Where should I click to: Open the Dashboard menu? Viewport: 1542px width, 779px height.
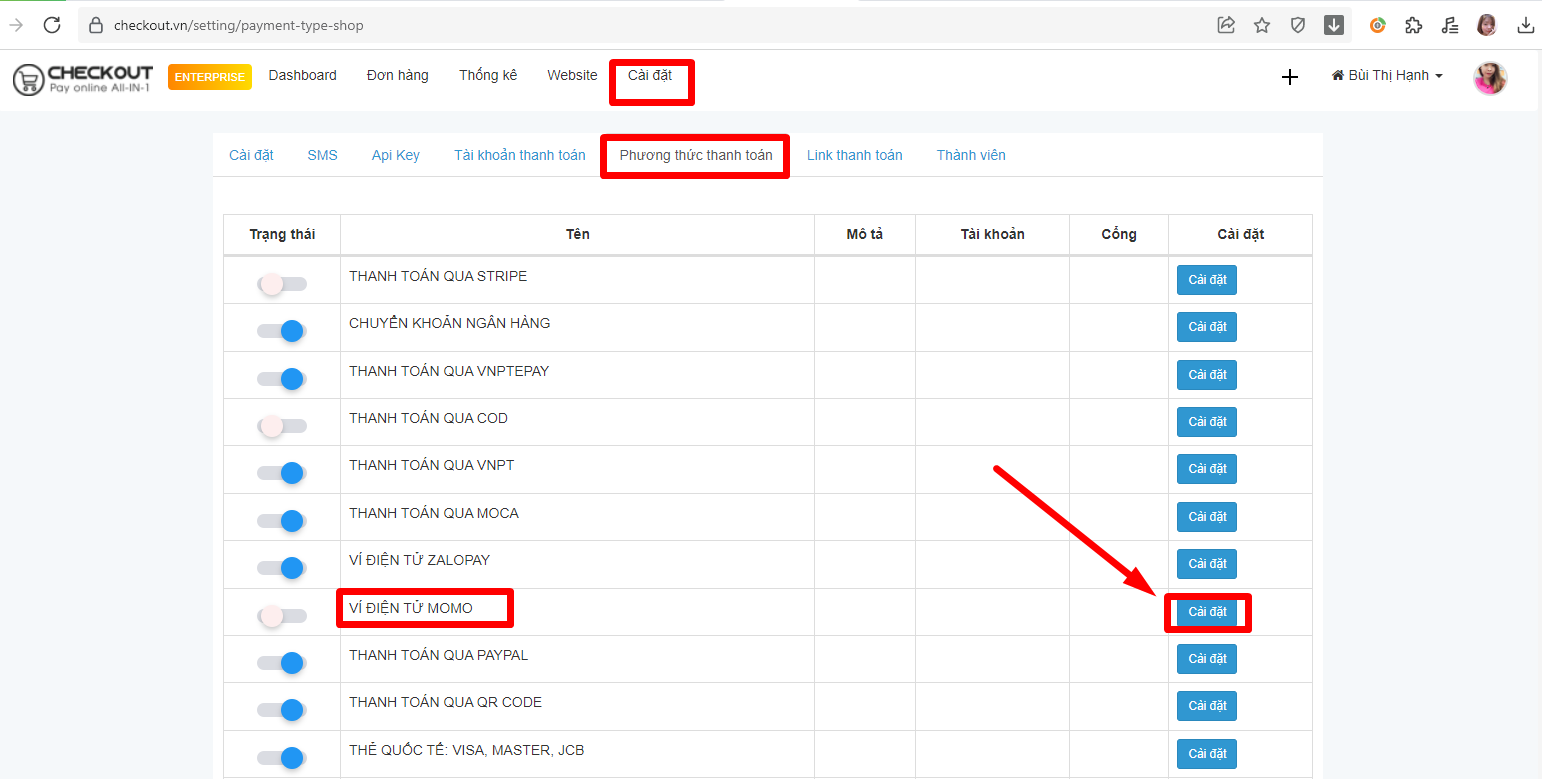coord(303,75)
